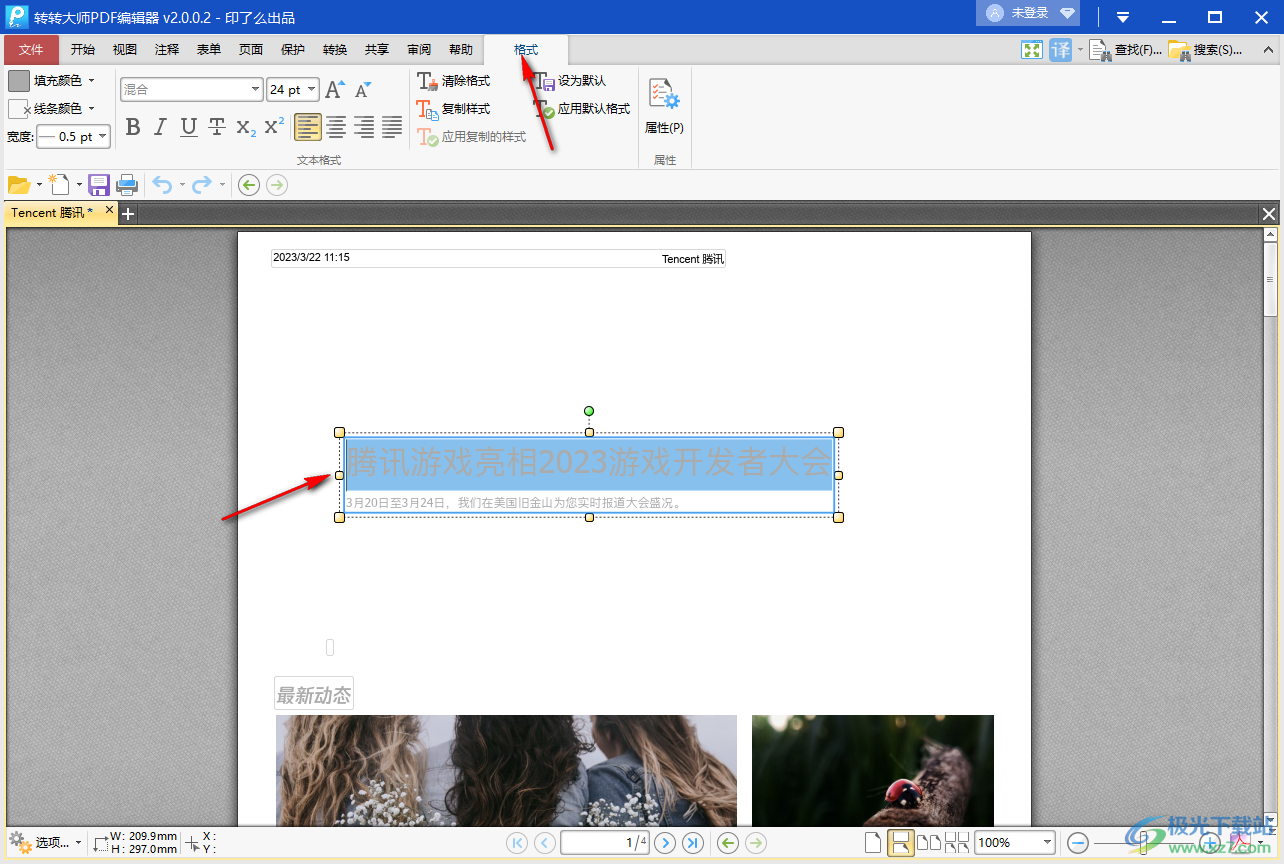1284x864 pixels.
Task: Click the open folder icon
Action: (18, 184)
